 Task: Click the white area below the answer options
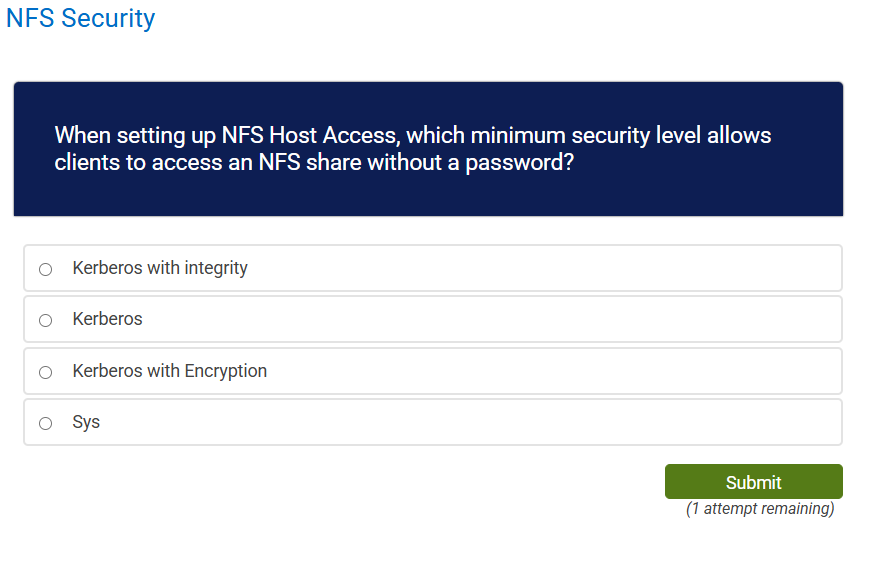[300, 550]
